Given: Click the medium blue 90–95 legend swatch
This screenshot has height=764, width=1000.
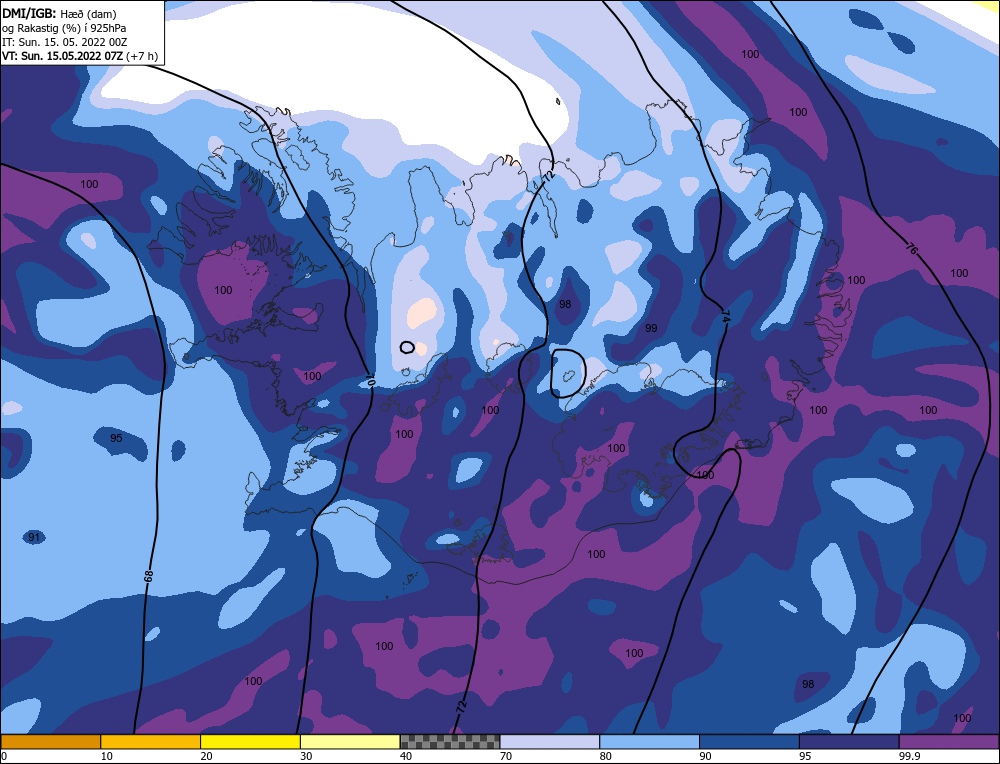Looking at the screenshot, I should (749, 742).
